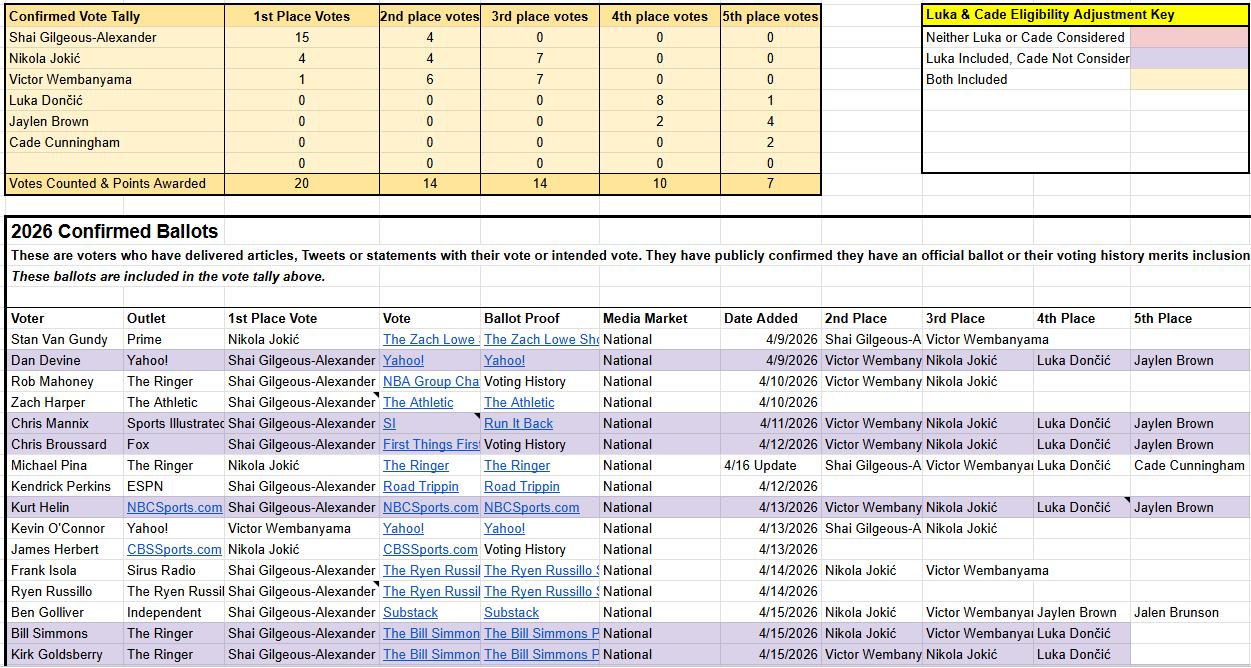Open the Ballot Proof link in Ryen Russillo's own row

pyautogui.click(x=541, y=591)
